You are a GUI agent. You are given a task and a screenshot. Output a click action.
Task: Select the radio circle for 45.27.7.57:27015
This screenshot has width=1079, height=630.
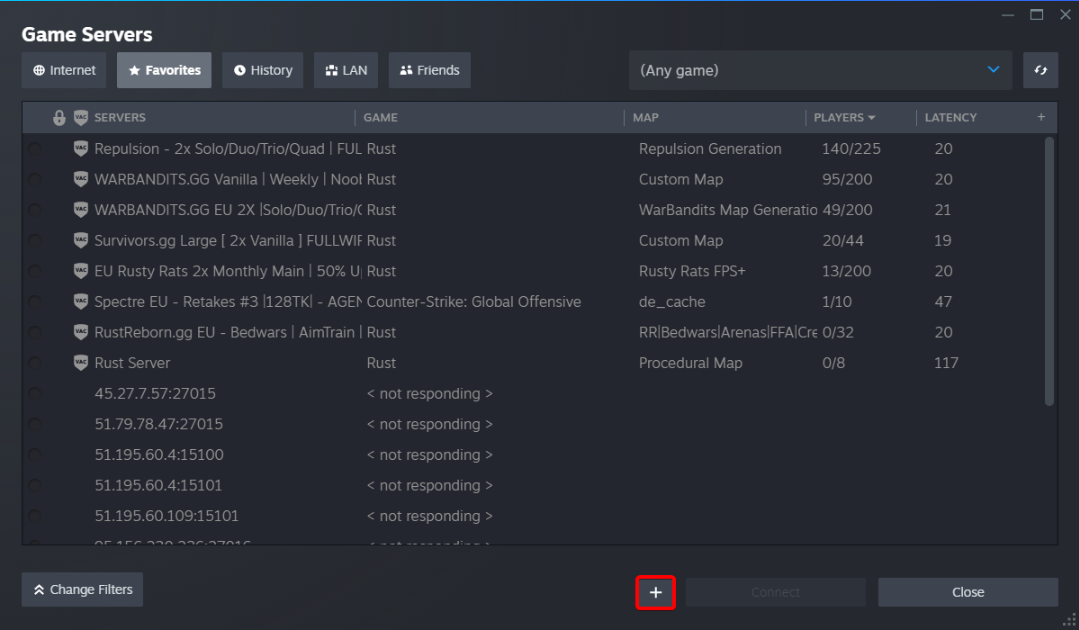(x=35, y=394)
